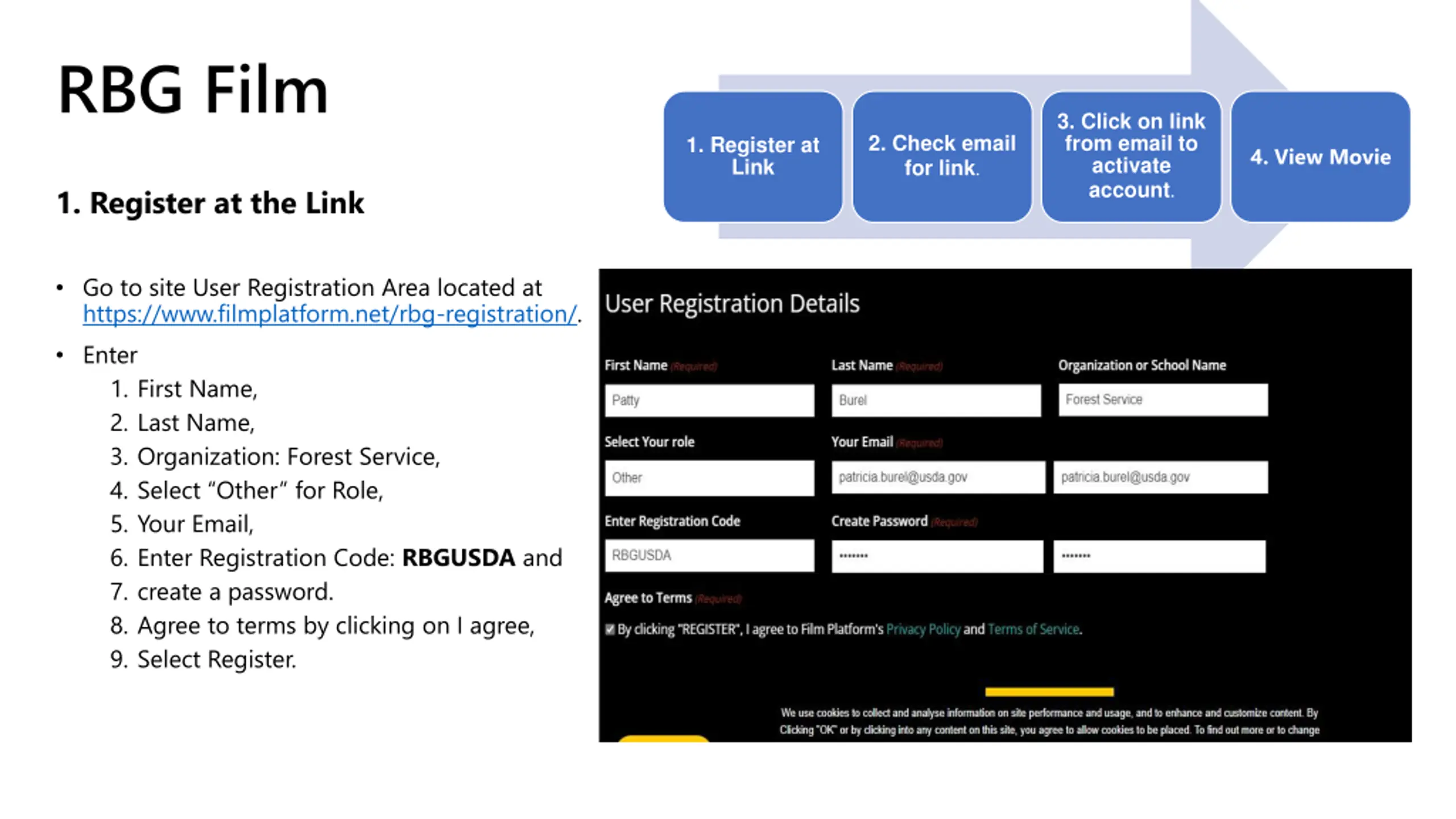Click the partially visible yellow Register button

pyautogui.click(x=663, y=738)
